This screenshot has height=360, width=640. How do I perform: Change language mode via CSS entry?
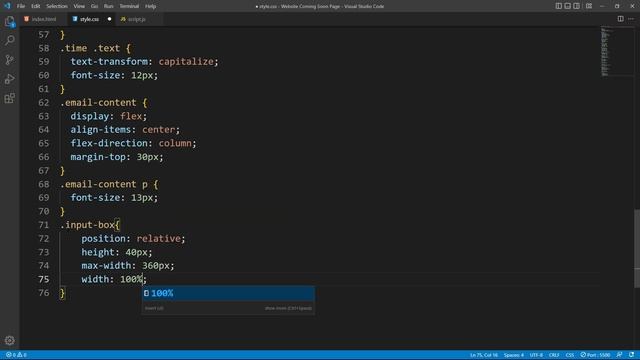coord(570,355)
